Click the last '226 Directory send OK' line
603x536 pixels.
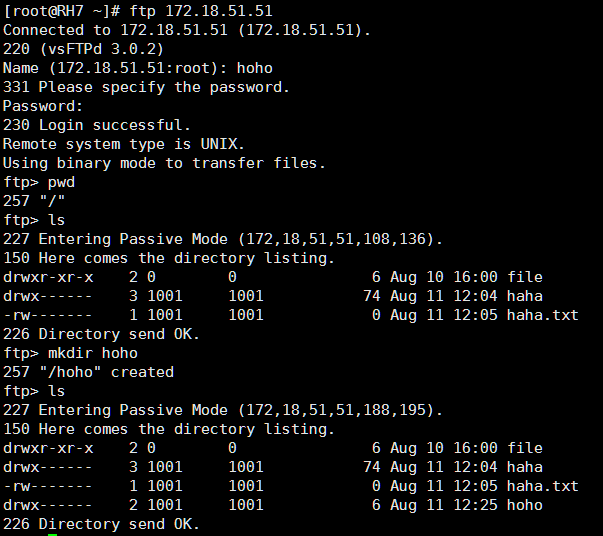coord(101,524)
